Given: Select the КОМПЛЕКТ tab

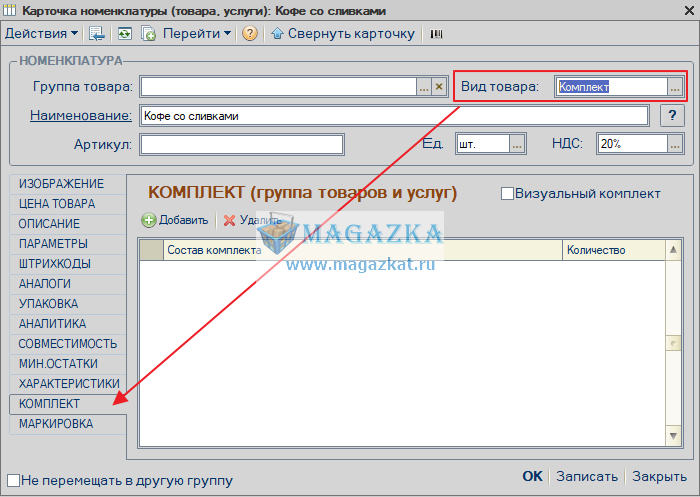Looking at the screenshot, I should pyautogui.click(x=68, y=404).
